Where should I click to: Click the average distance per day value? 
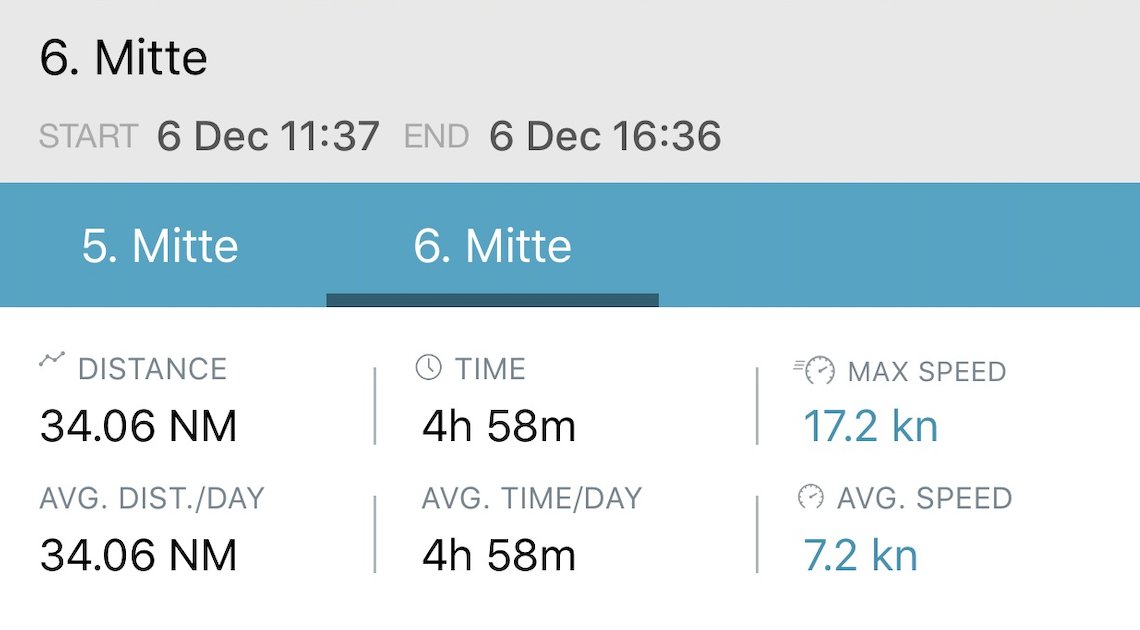click(139, 555)
